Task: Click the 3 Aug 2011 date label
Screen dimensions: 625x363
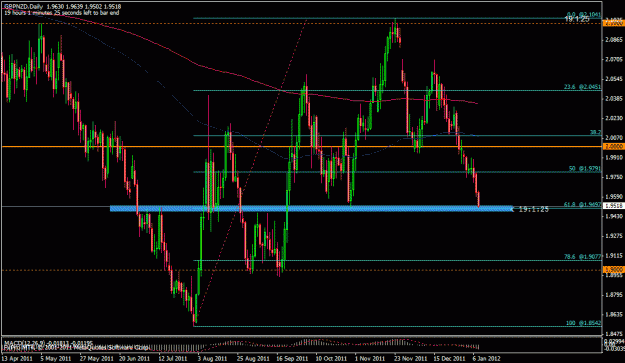Action: (x=212, y=358)
